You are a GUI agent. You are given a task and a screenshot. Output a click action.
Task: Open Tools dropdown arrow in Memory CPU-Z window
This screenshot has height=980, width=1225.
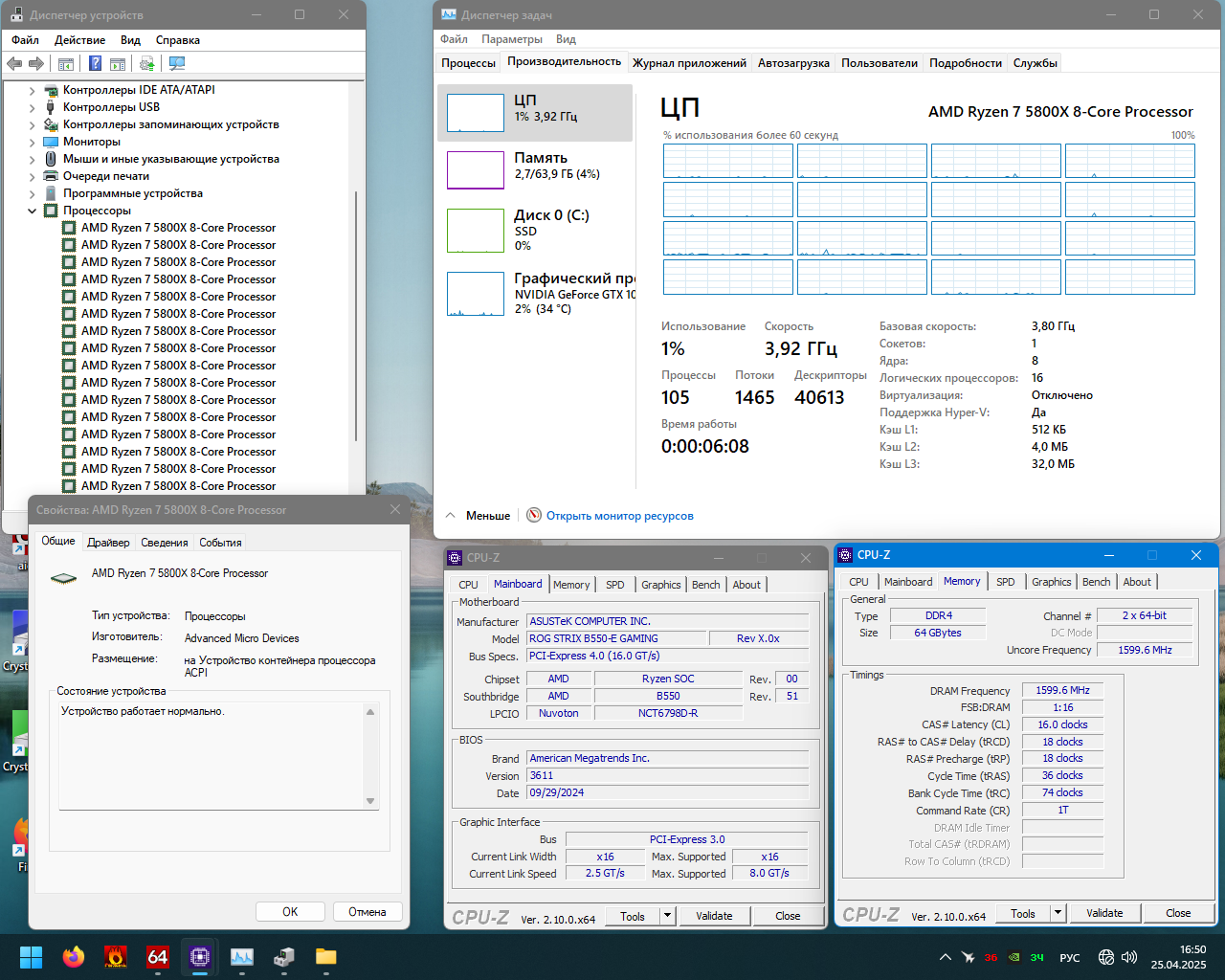tap(1058, 913)
